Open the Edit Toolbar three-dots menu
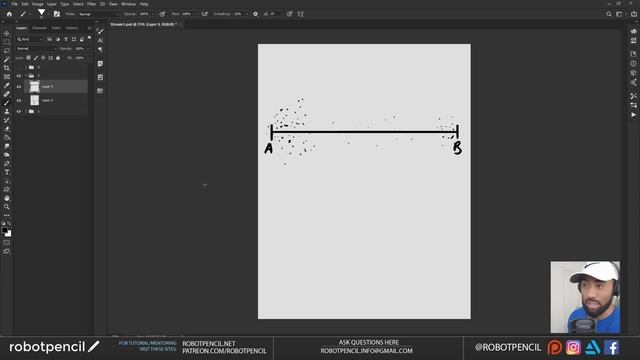The height and width of the screenshot is (360, 640). pyautogui.click(x=7, y=215)
